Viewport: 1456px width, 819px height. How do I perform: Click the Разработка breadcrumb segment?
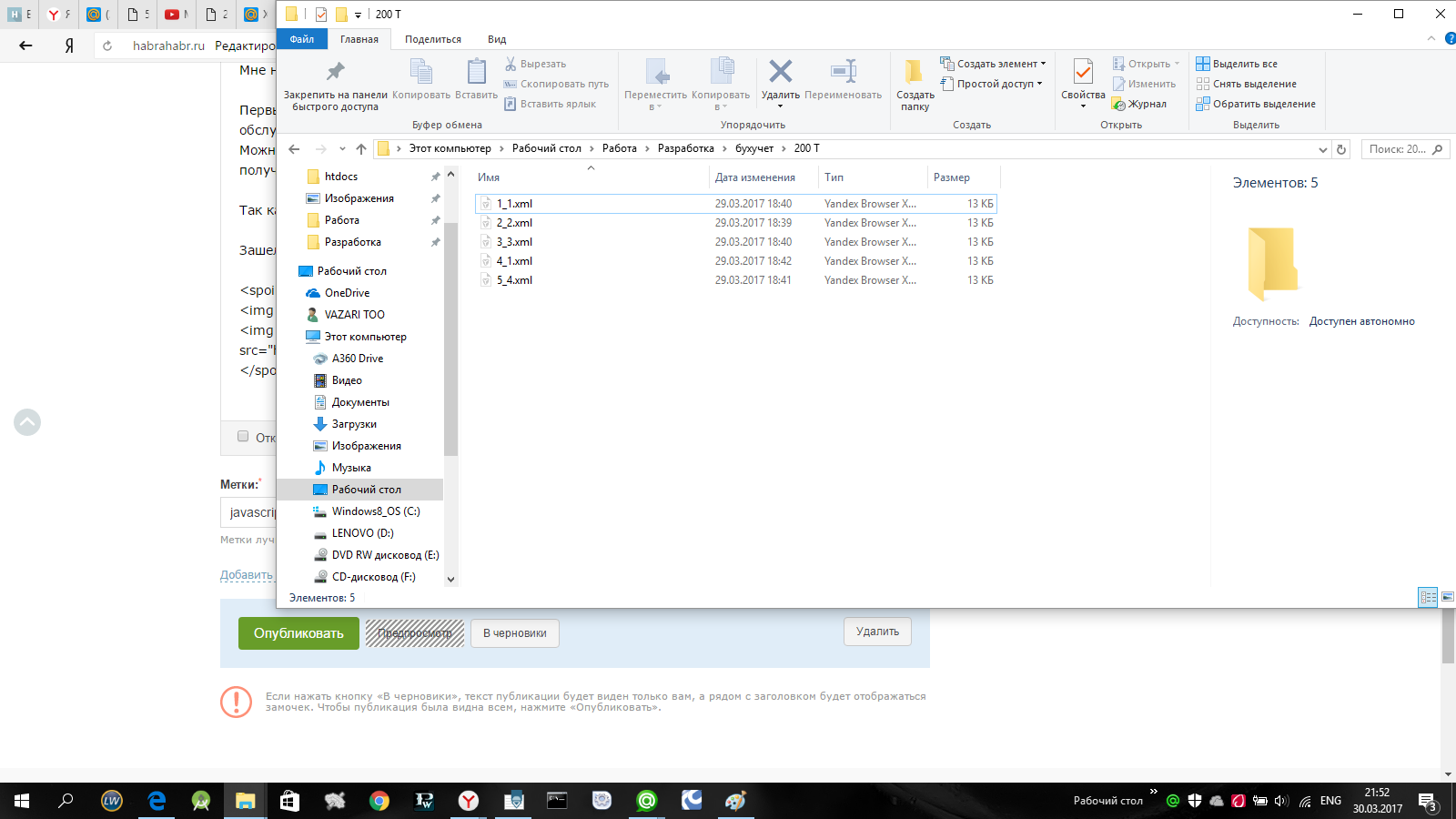click(686, 148)
